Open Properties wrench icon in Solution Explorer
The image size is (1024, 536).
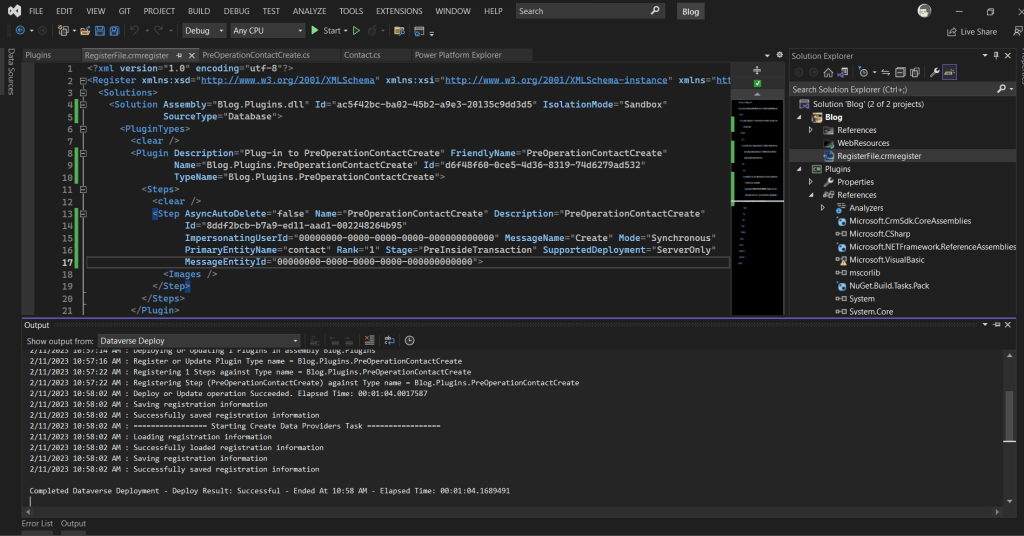pos(935,72)
